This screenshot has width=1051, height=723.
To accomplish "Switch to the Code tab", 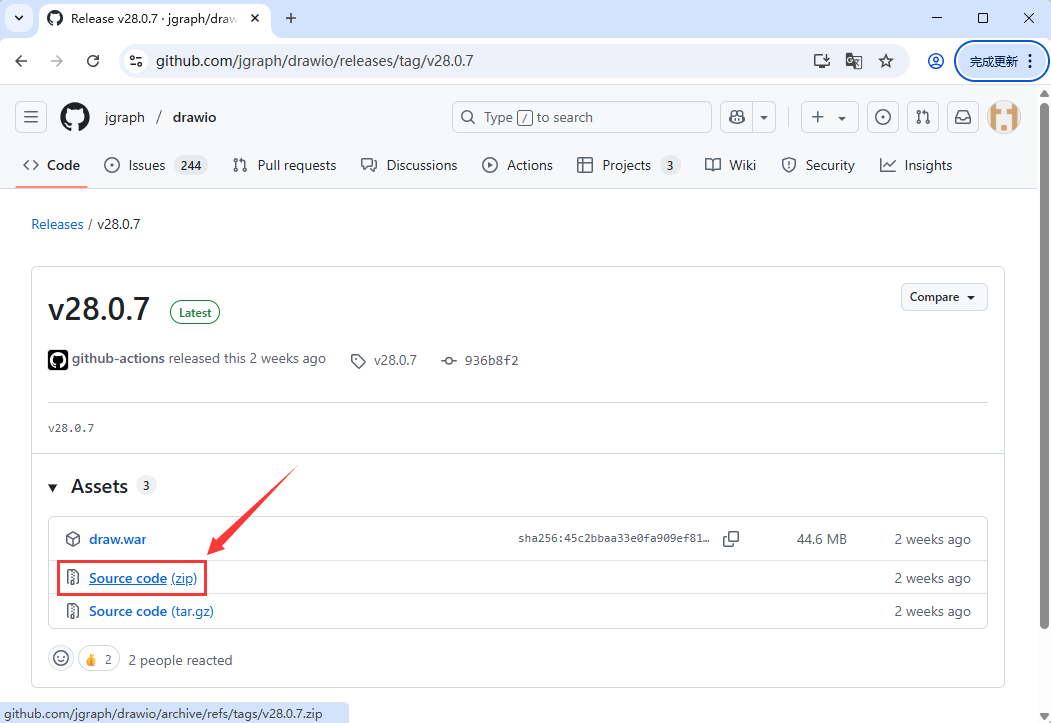I will coord(52,166).
